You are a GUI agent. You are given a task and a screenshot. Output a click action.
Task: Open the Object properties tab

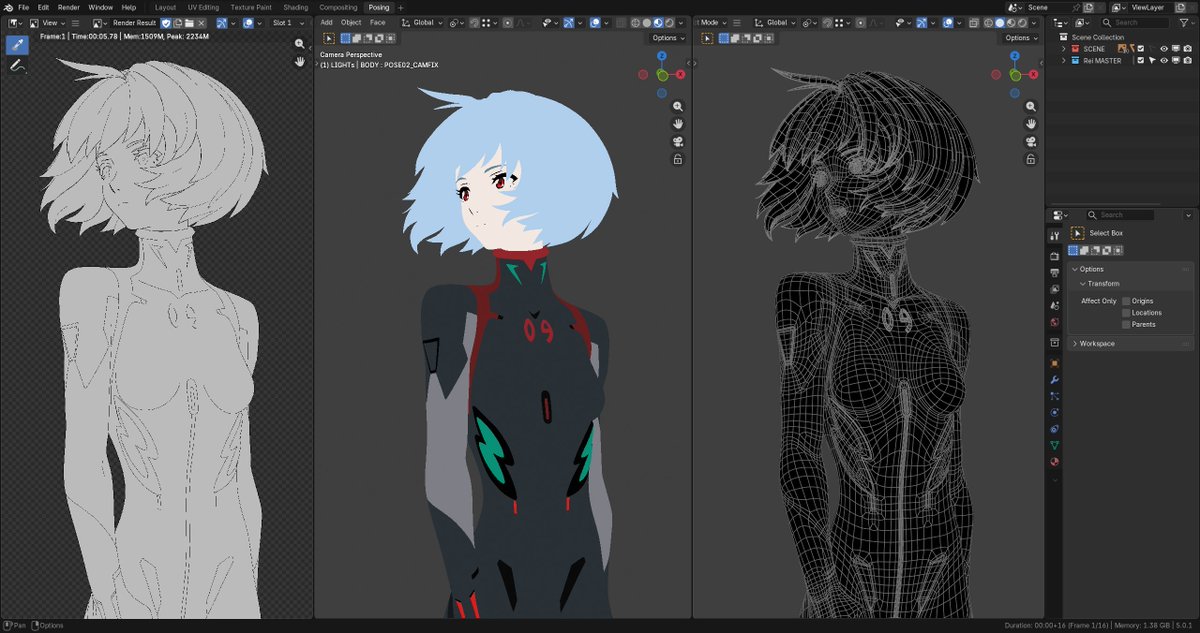click(1054, 363)
